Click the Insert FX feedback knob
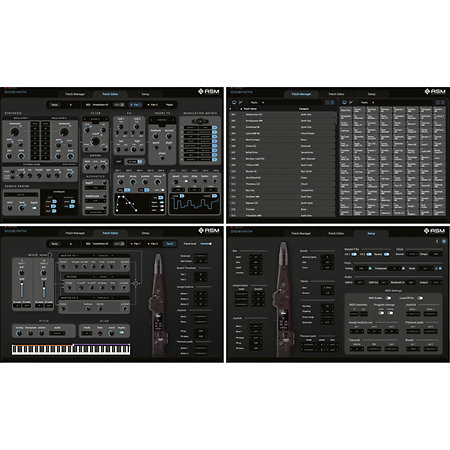The height and width of the screenshot is (450, 450). pyautogui.click(x=156, y=136)
